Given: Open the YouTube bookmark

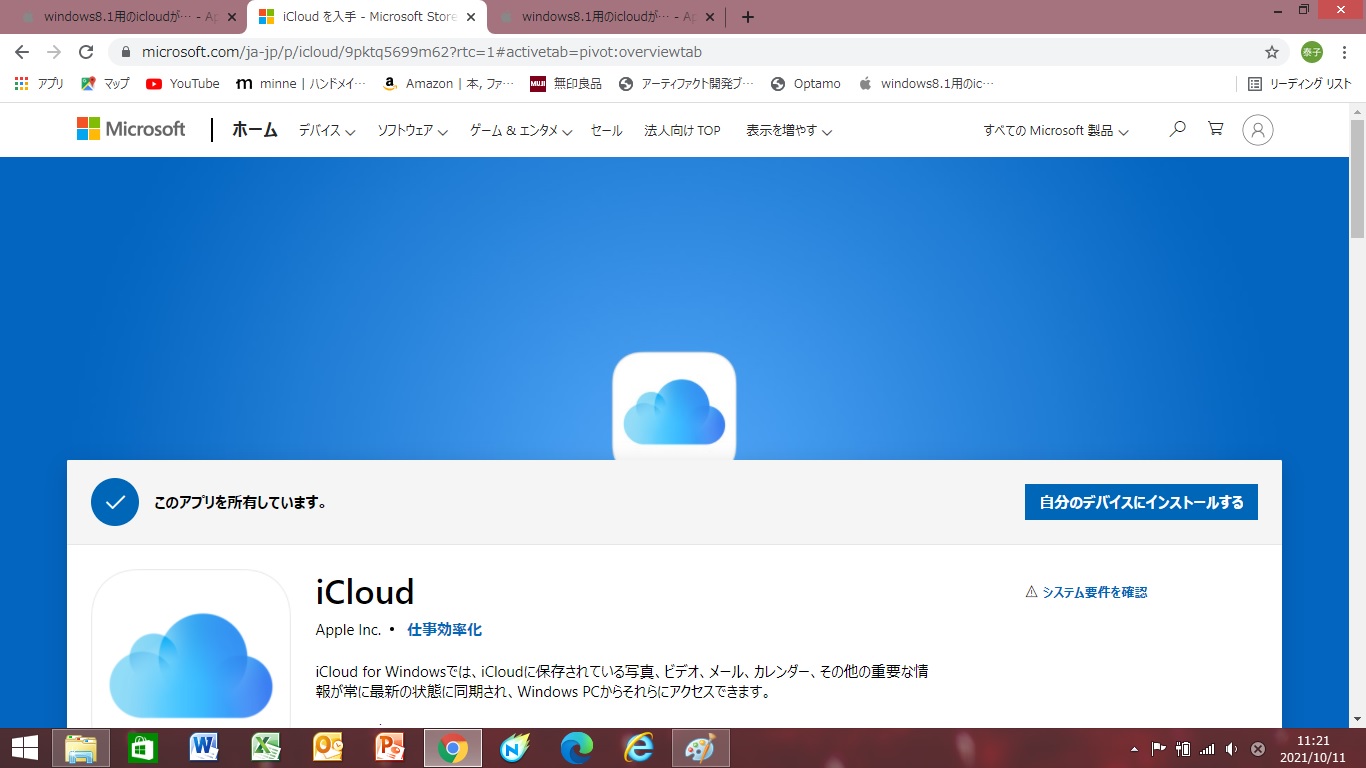Looking at the screenshot, I should 183,84.
